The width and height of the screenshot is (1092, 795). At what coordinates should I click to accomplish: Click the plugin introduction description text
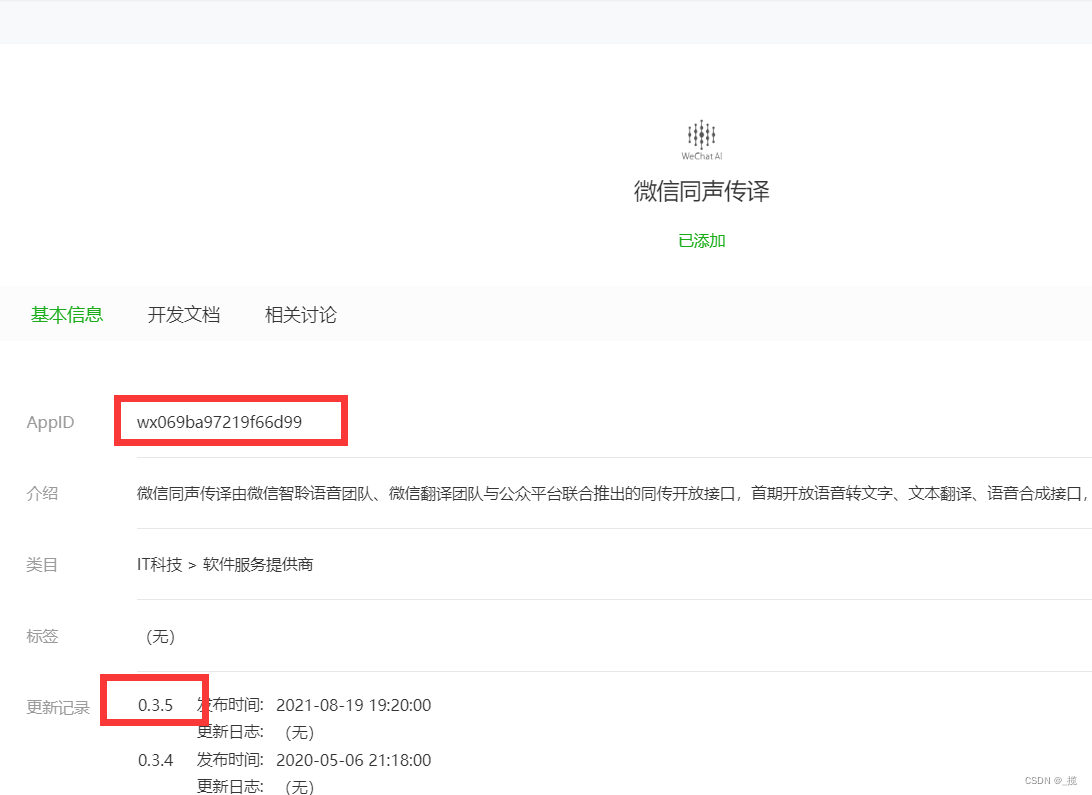click(x=613, y=494)
